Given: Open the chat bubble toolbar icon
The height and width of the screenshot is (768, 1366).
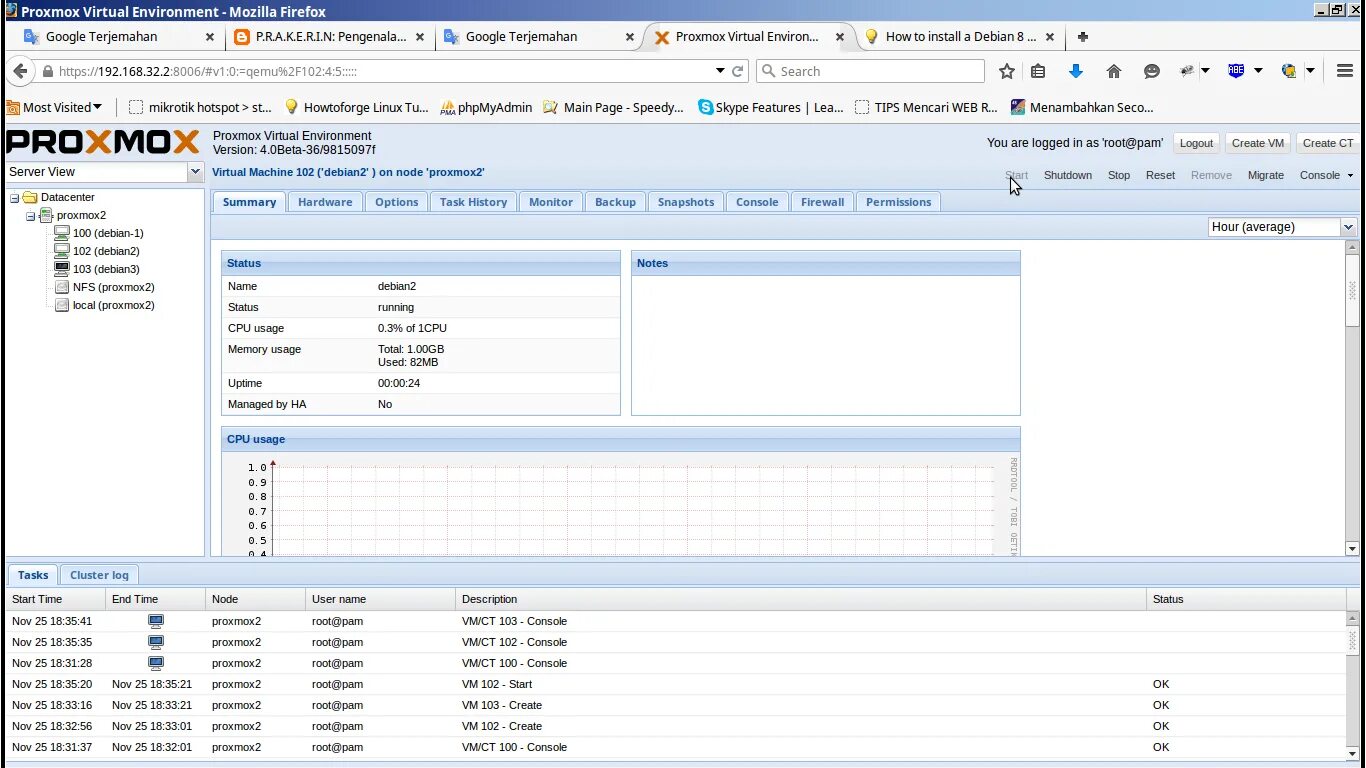Looking at the screenshot, I should pyautogui.click(x=1152, y=71).
